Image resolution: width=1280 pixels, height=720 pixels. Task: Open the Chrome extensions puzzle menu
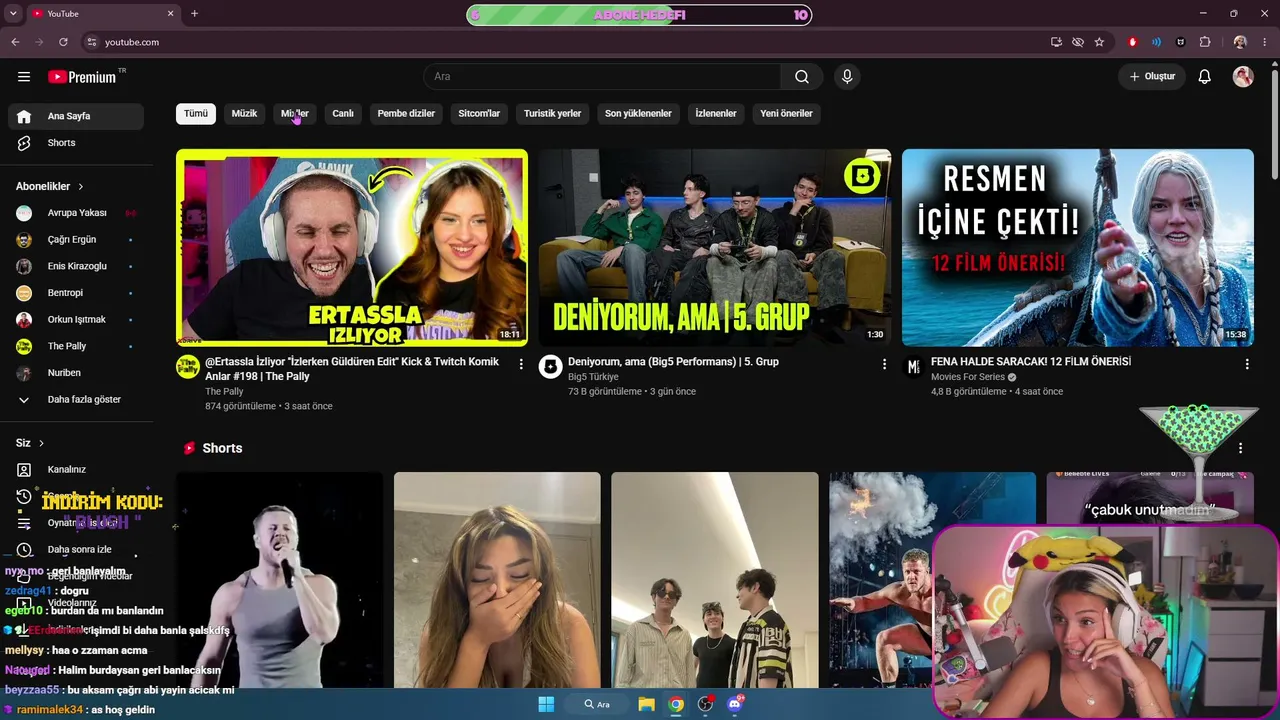[1205, 42]
